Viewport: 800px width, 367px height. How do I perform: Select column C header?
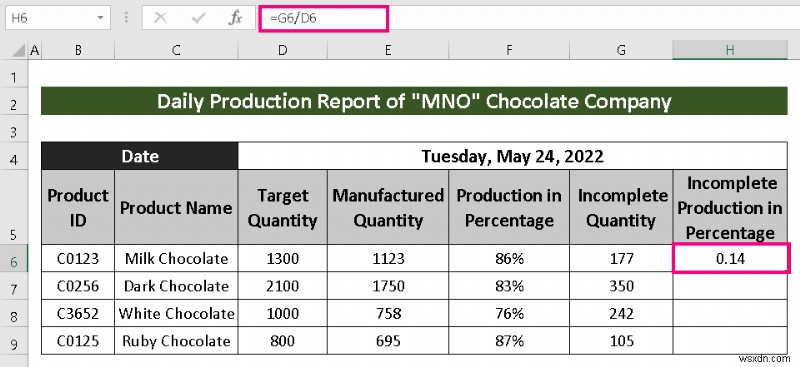click(x=176, y=50)
